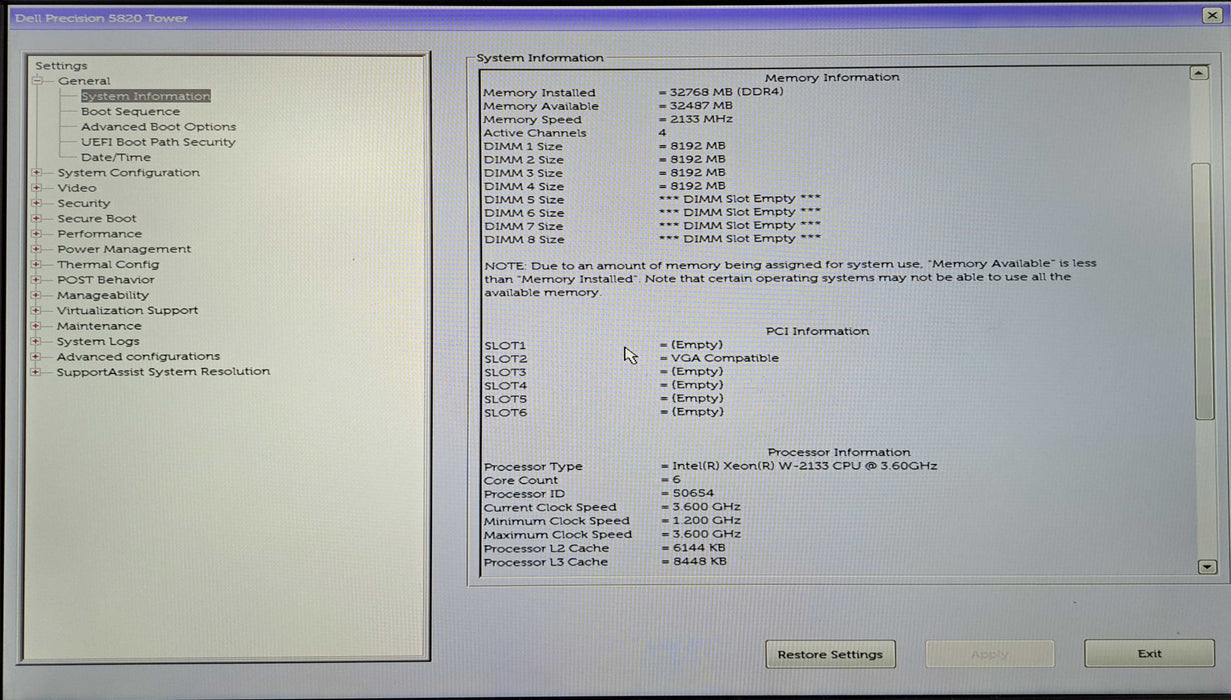Expand the Video settings node
The image size is (1231, 700).
tap(37, 188)
